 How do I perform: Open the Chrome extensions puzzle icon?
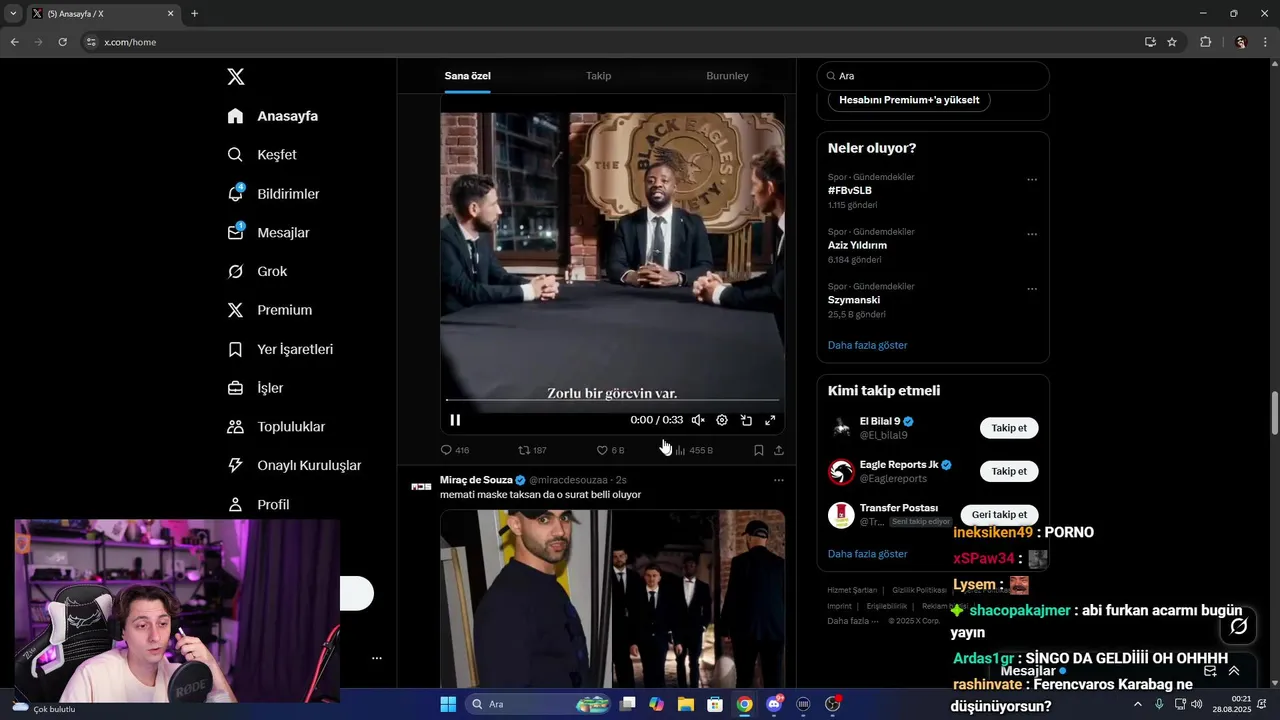(1205, 42)
